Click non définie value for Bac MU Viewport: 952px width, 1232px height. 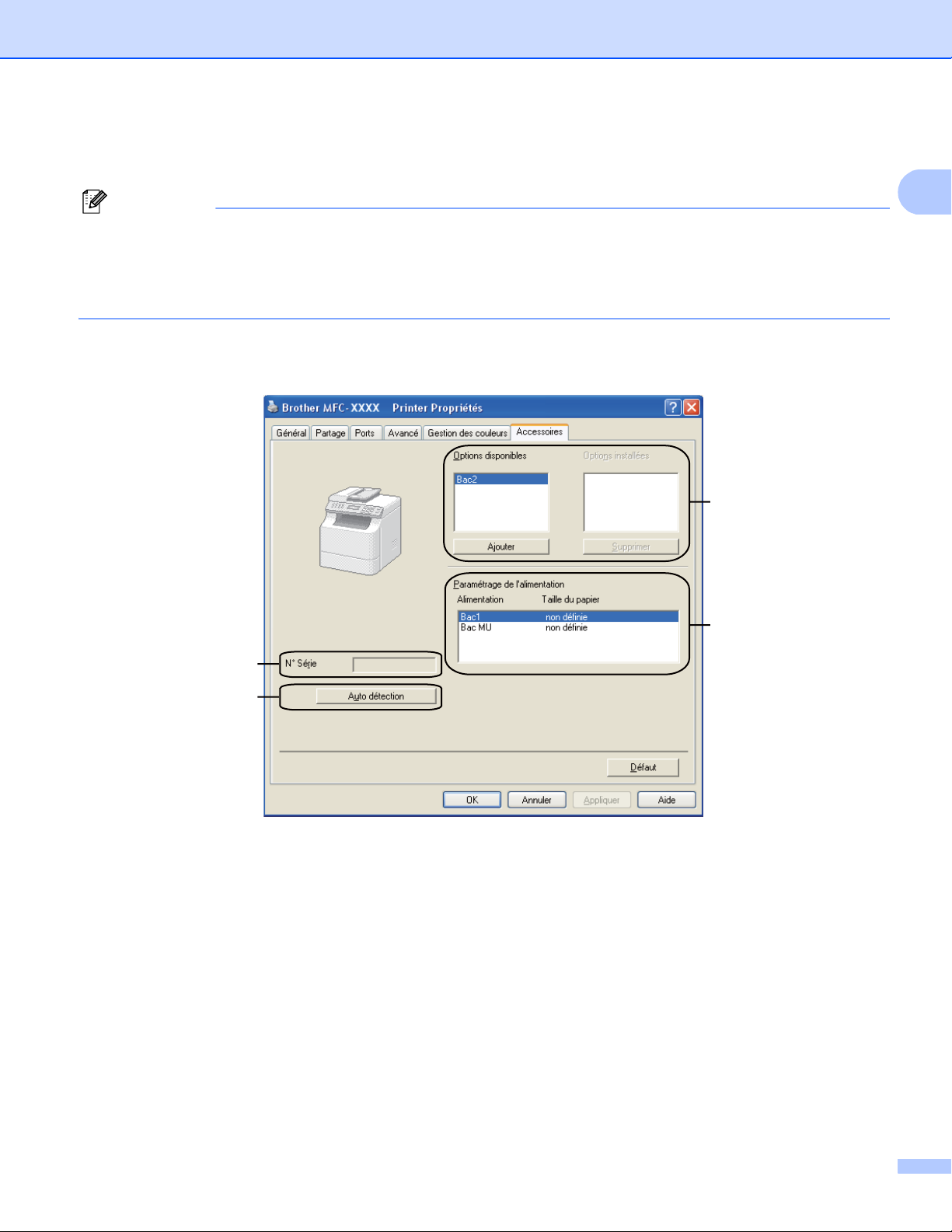tap(567, 627)
